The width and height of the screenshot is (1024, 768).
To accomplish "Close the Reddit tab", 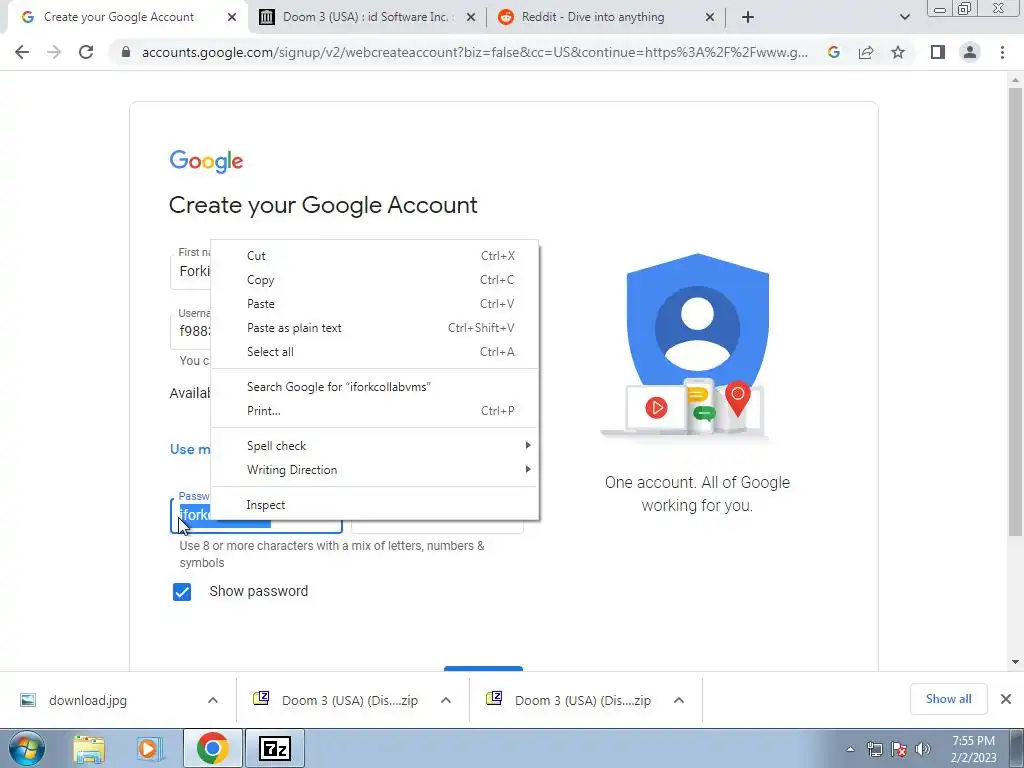I will pyautogui.click(x=710, y=17).
